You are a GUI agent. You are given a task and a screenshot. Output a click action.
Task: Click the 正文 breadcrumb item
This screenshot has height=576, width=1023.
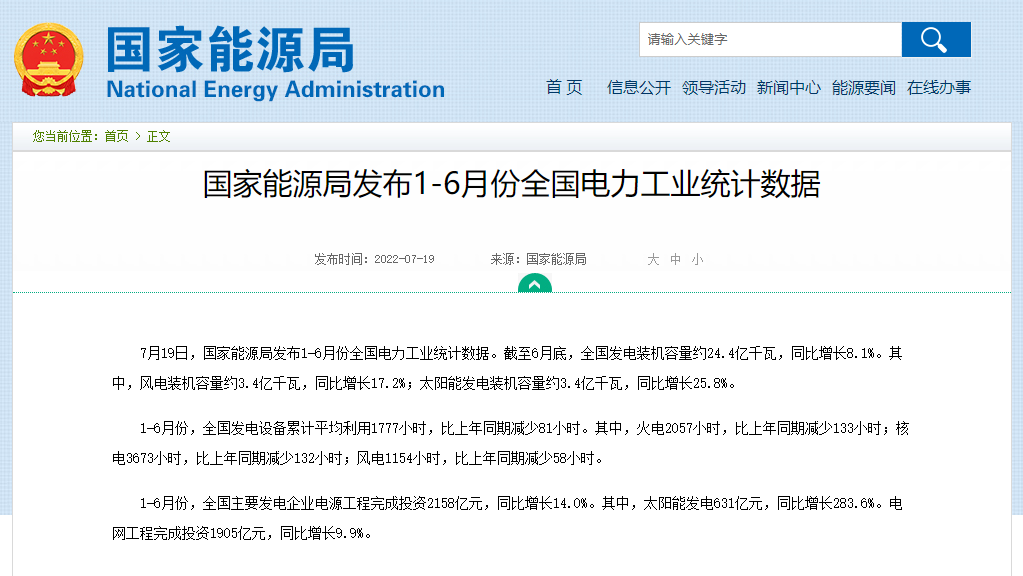pos(159,136)
